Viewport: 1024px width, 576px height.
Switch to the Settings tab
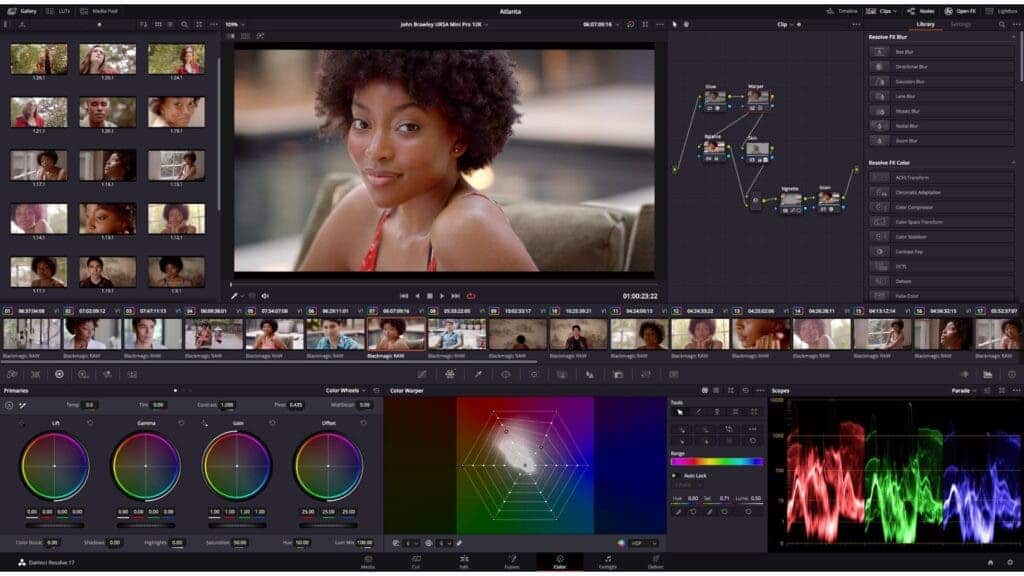(960, 23)
